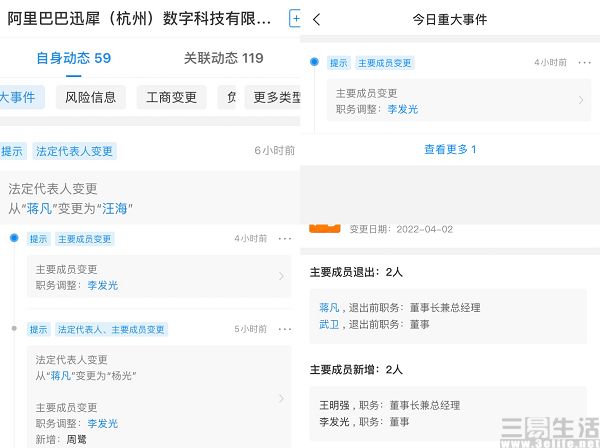This screenshot has height=448, width=600.
Task: Open the 更多类型 filter chip
Action: pos(272,97)
